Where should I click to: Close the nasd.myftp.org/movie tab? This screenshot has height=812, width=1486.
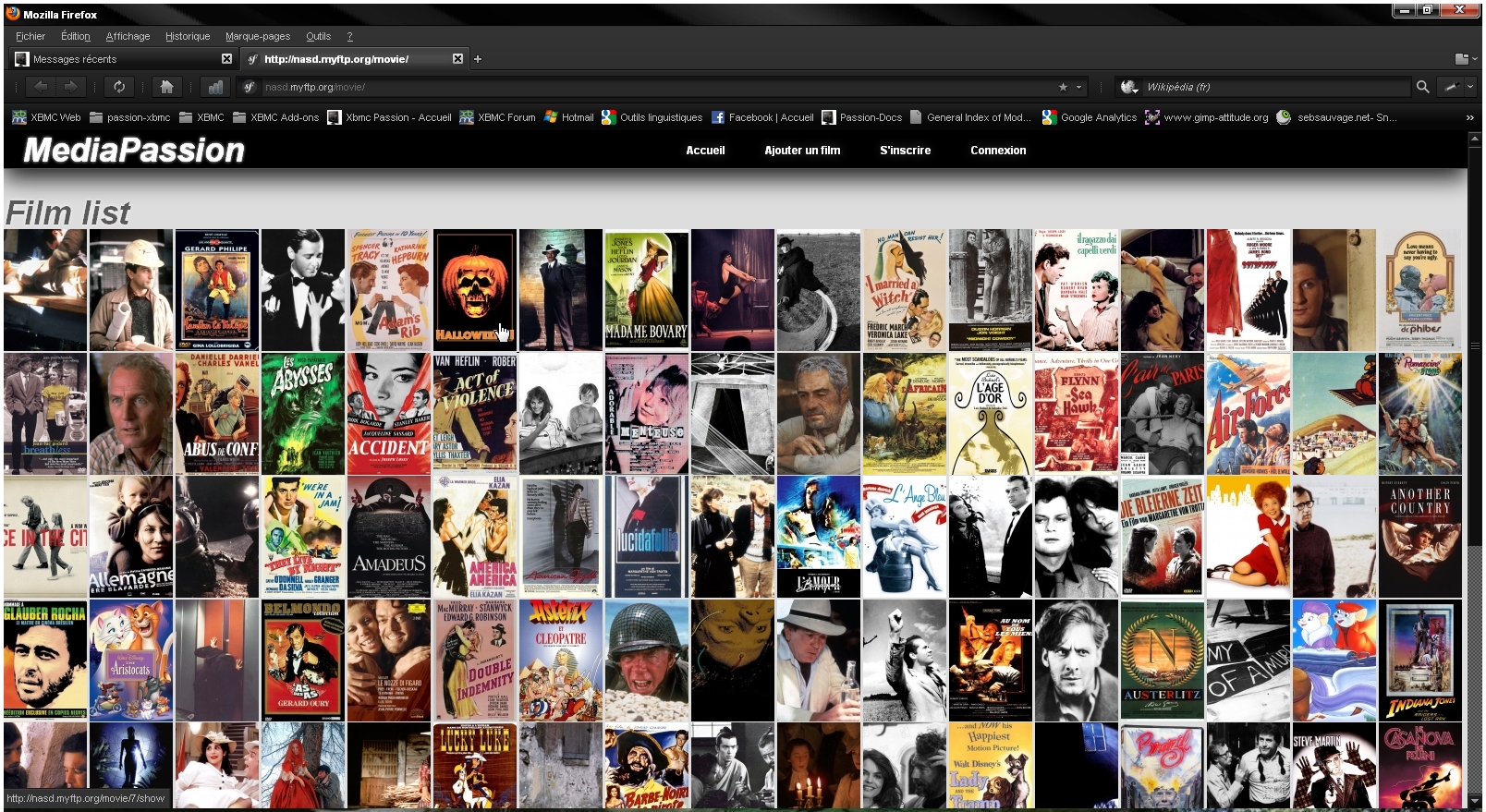[x=457, y=59]
